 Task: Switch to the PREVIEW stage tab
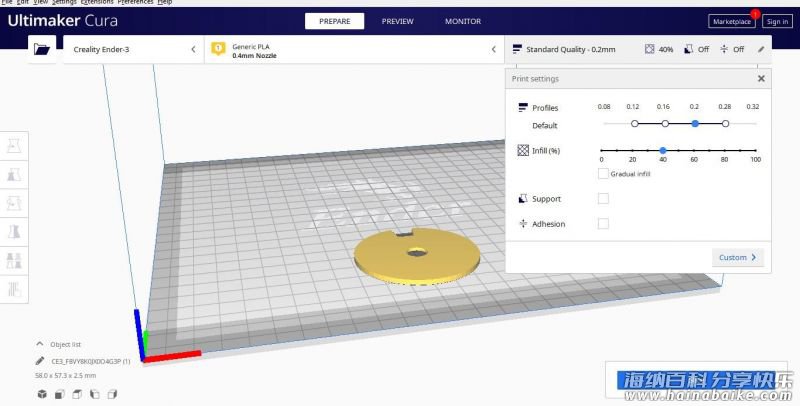397,21
